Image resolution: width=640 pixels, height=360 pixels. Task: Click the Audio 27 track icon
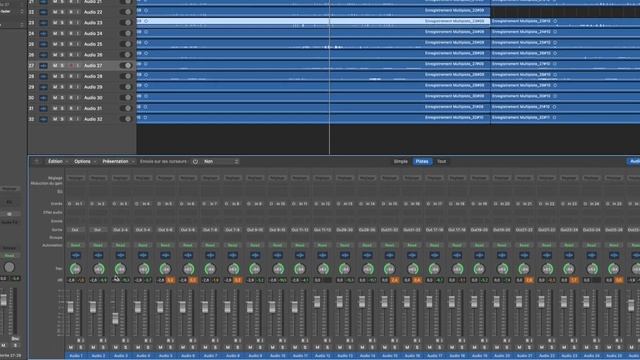(x=43, y=66)
